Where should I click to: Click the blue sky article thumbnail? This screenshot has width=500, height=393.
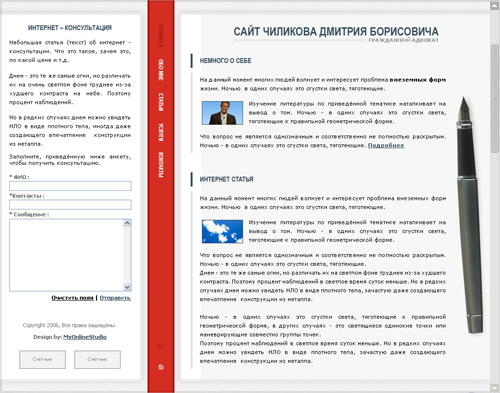click(x=222, y=231)
